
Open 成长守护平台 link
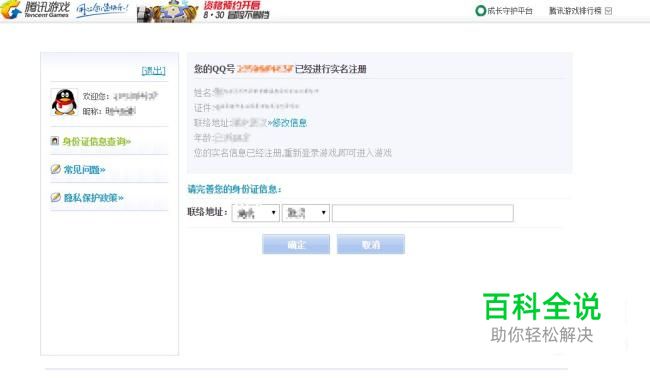pos(510,11)
